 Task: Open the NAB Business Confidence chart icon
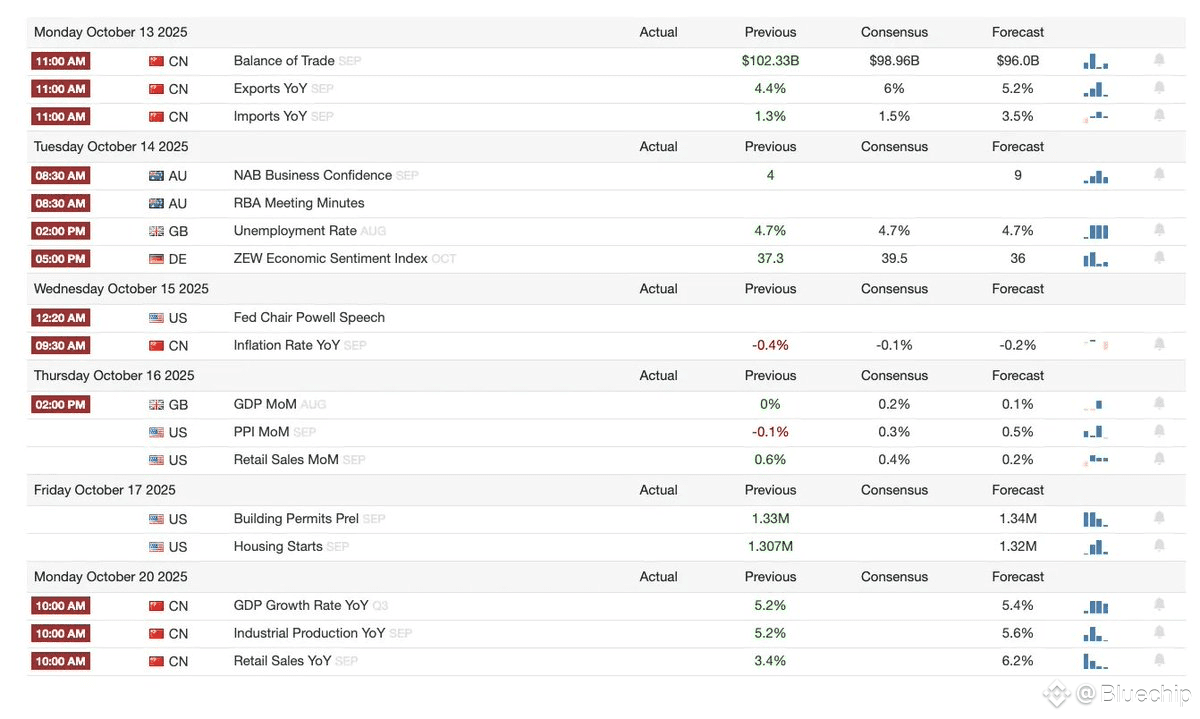(1096, 176)
